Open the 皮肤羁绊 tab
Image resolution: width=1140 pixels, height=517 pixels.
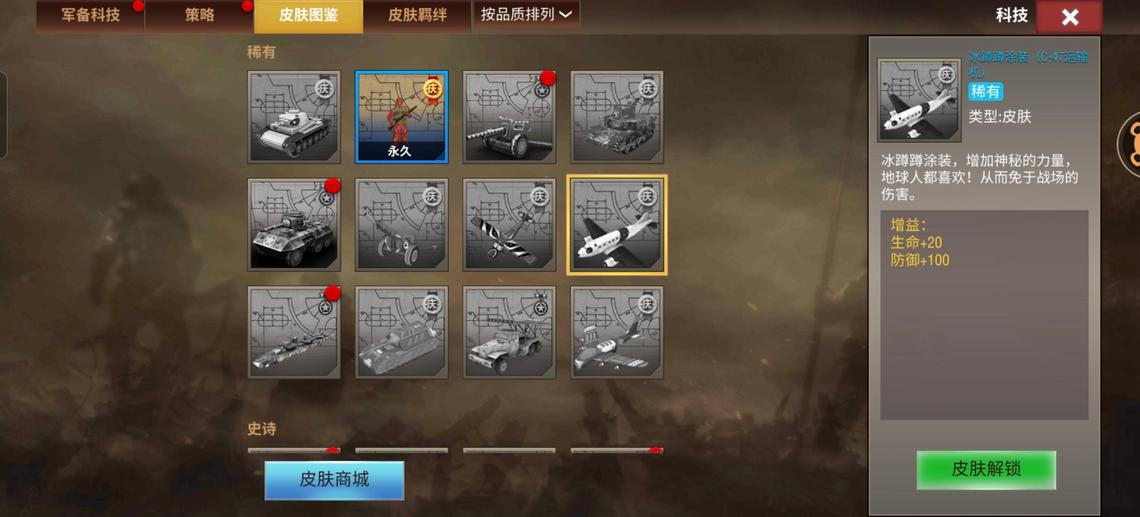click(x=417, y=15)
